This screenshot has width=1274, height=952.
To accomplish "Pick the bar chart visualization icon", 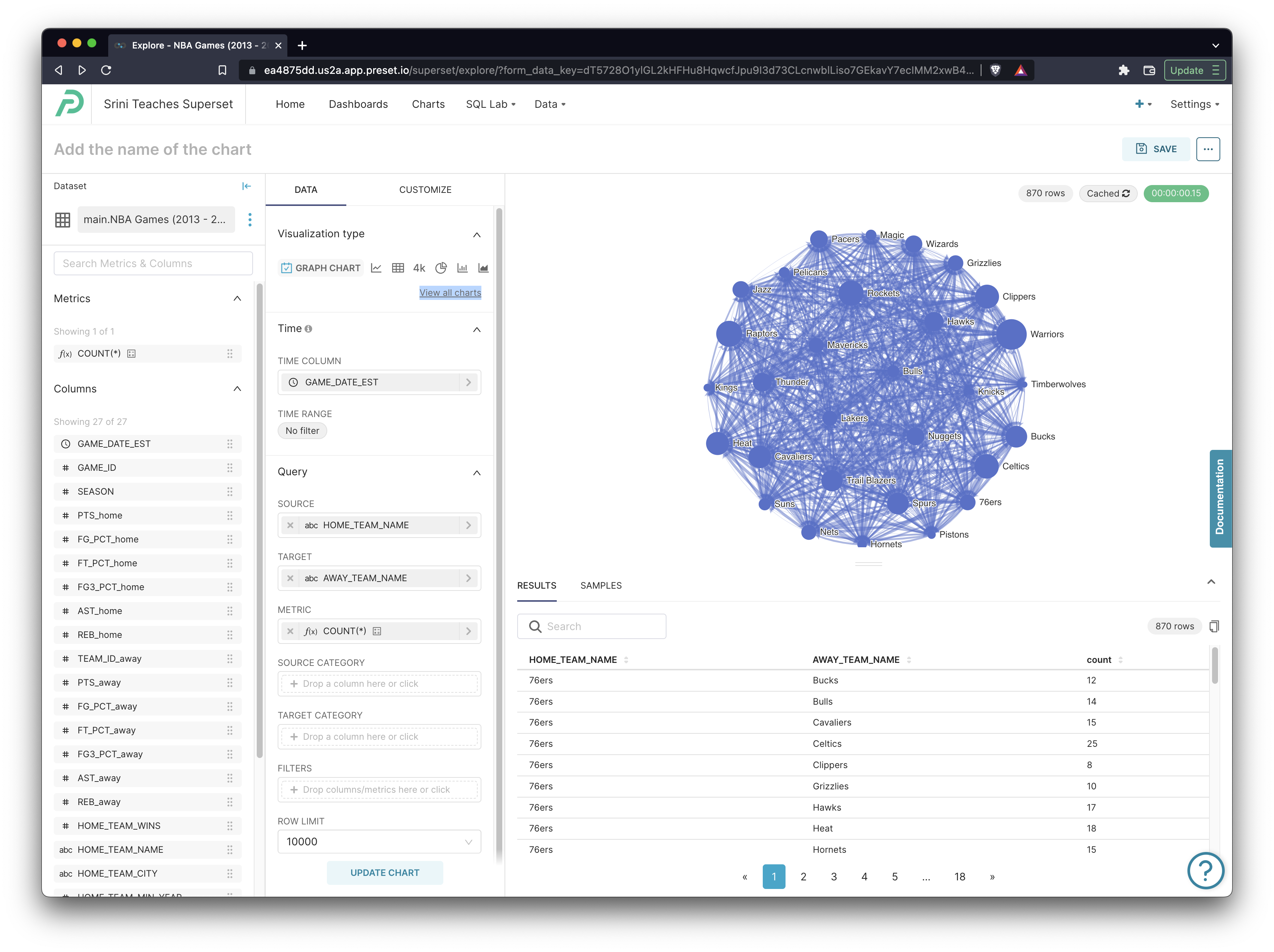I will pyautogui.click(x=462, y=268).
